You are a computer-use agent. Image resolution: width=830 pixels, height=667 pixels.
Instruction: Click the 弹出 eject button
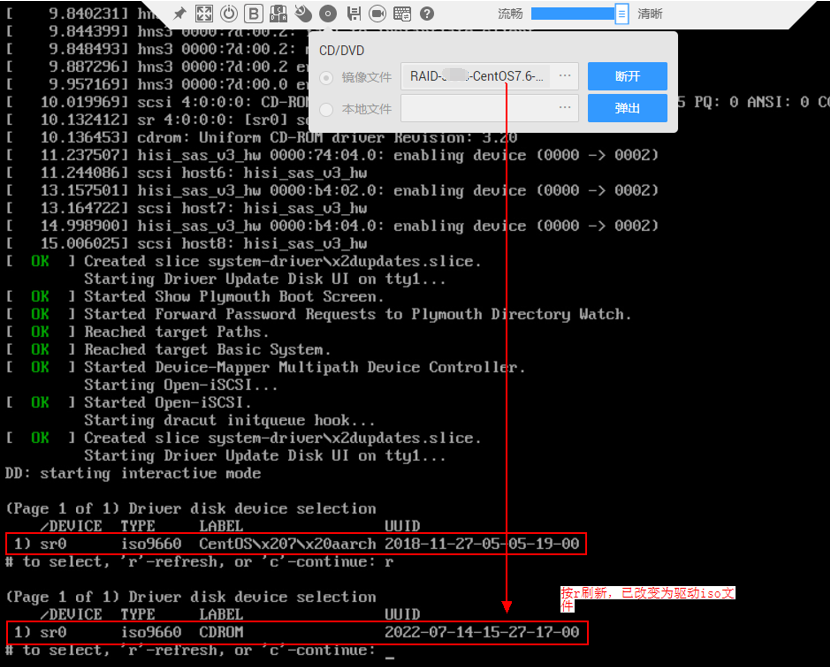coord(627,108)
